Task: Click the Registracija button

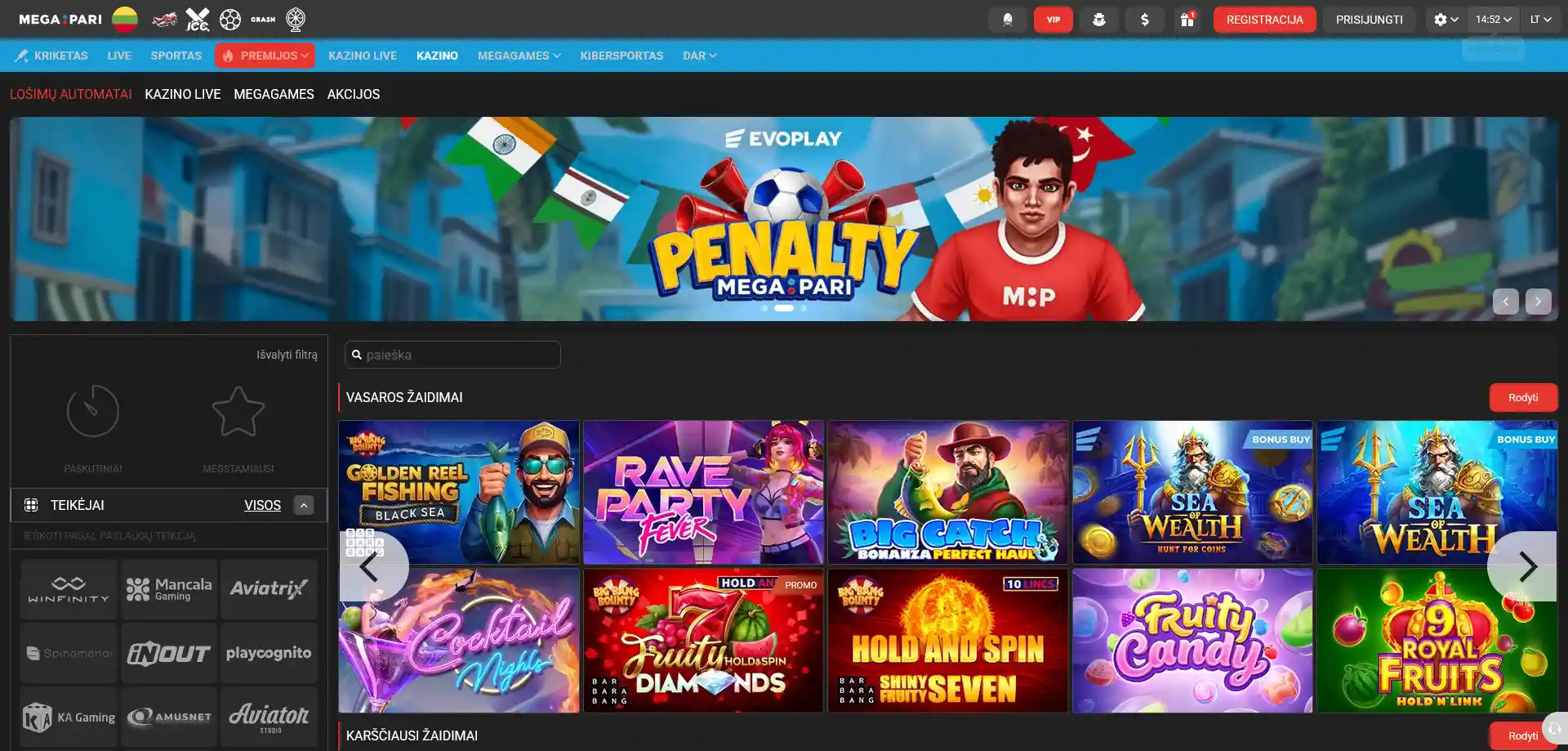Action: pyautogui.click(x=1265, y=20)
